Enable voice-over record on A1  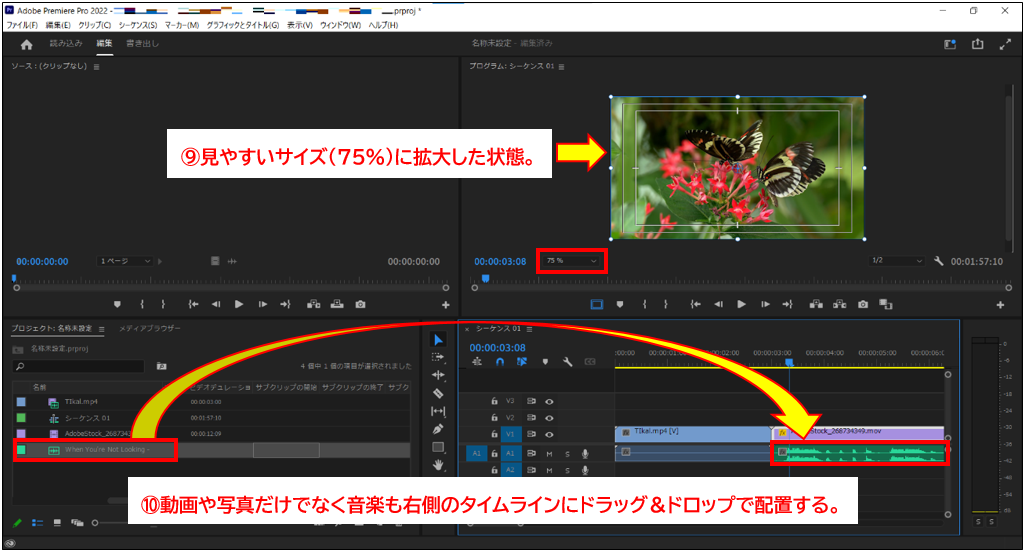click(585, 453)
